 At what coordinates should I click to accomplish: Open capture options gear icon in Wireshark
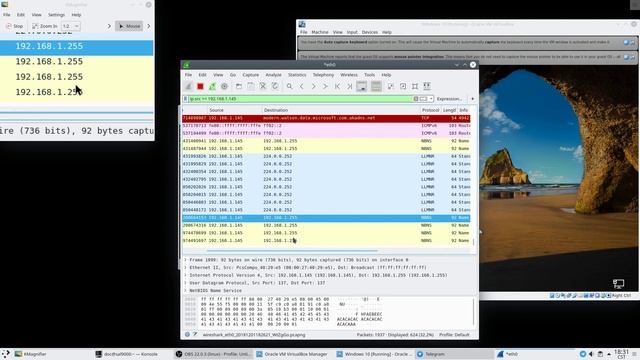coord(224,86)
